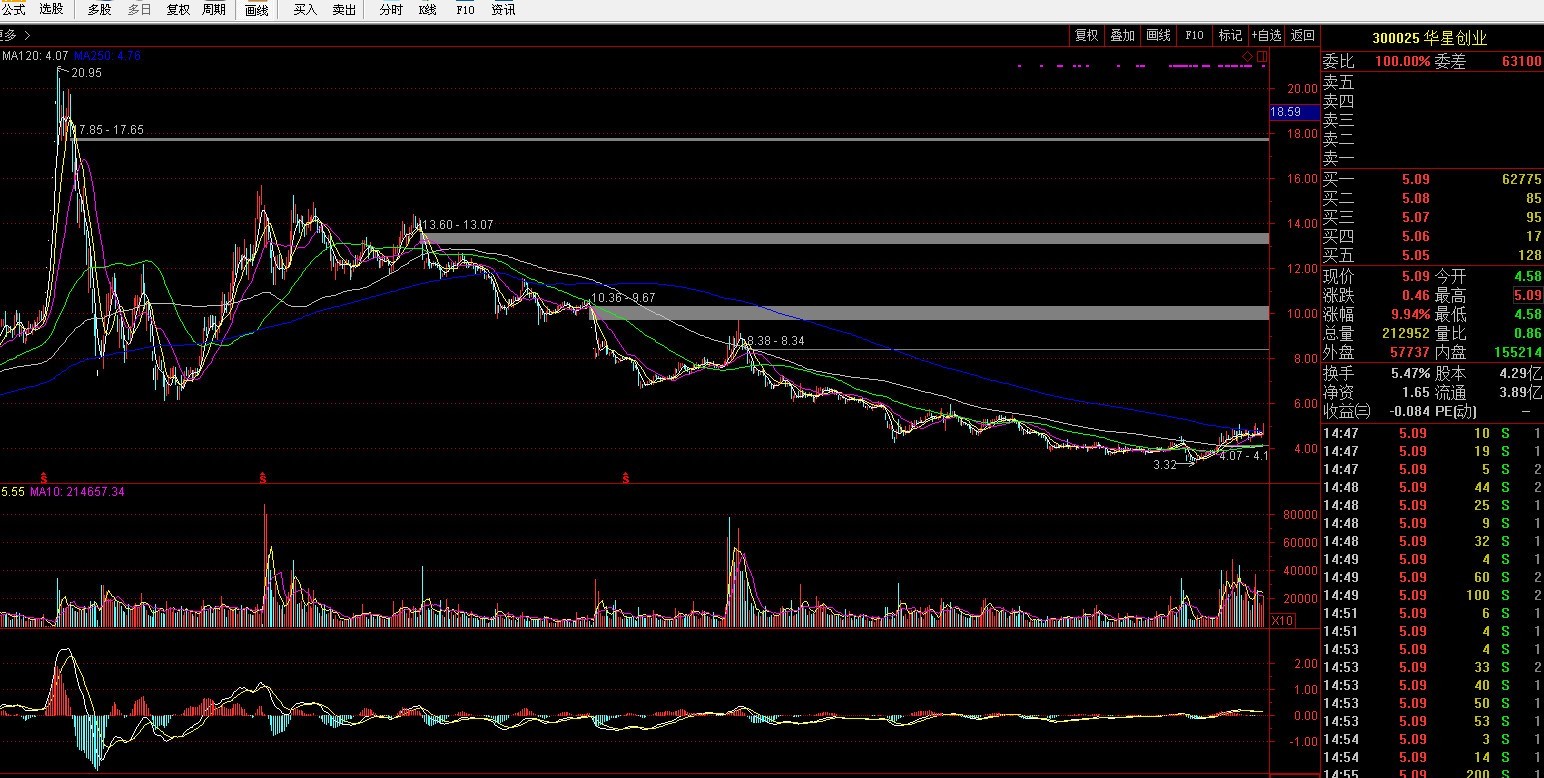Click the first red S marker under chart
Screen dimensions: 1544x778
(x=43, y=478)
